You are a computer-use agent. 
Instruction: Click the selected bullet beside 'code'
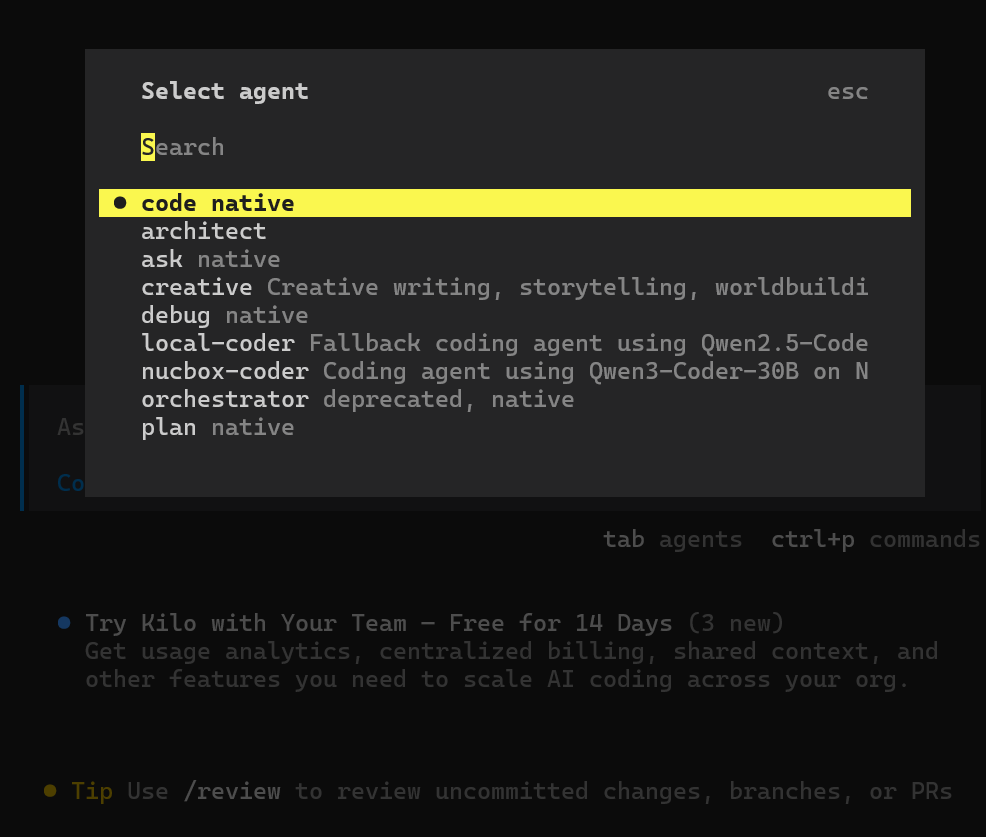click(120, 203)
